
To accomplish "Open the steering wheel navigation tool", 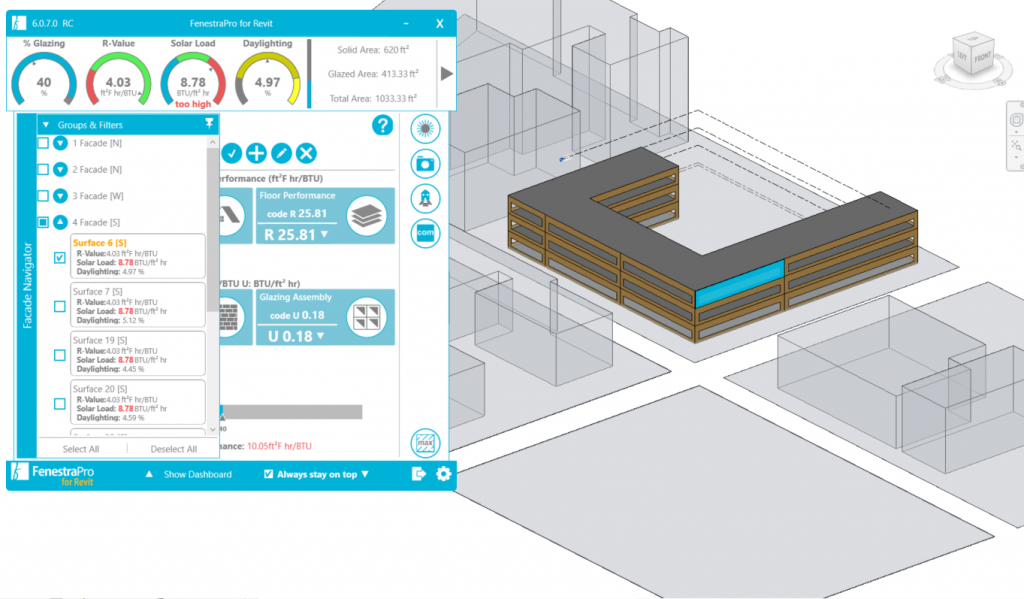I will [x=1017, y=120].
